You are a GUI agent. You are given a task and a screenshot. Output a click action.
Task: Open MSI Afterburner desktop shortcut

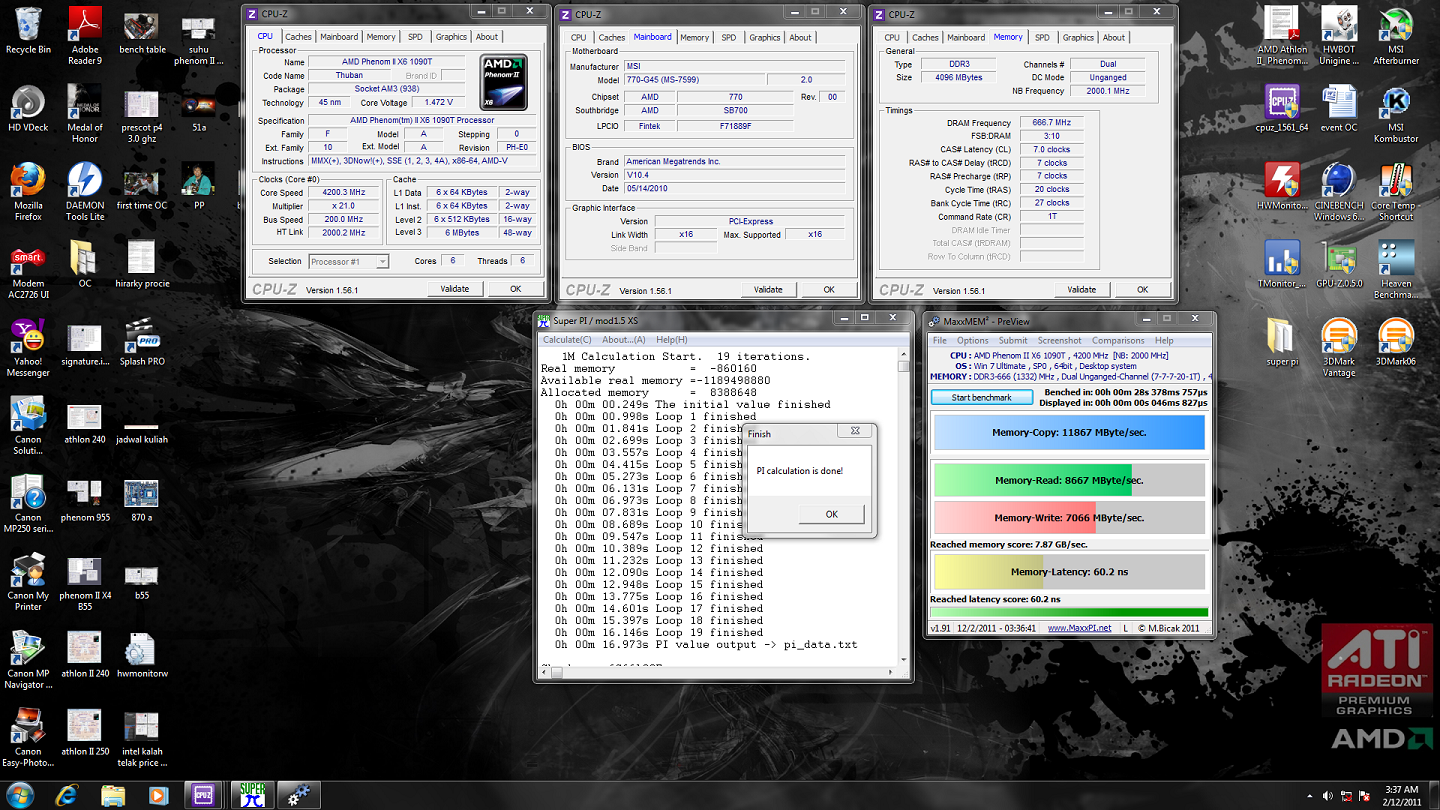pyautogui.click(x=1396, y=37)
